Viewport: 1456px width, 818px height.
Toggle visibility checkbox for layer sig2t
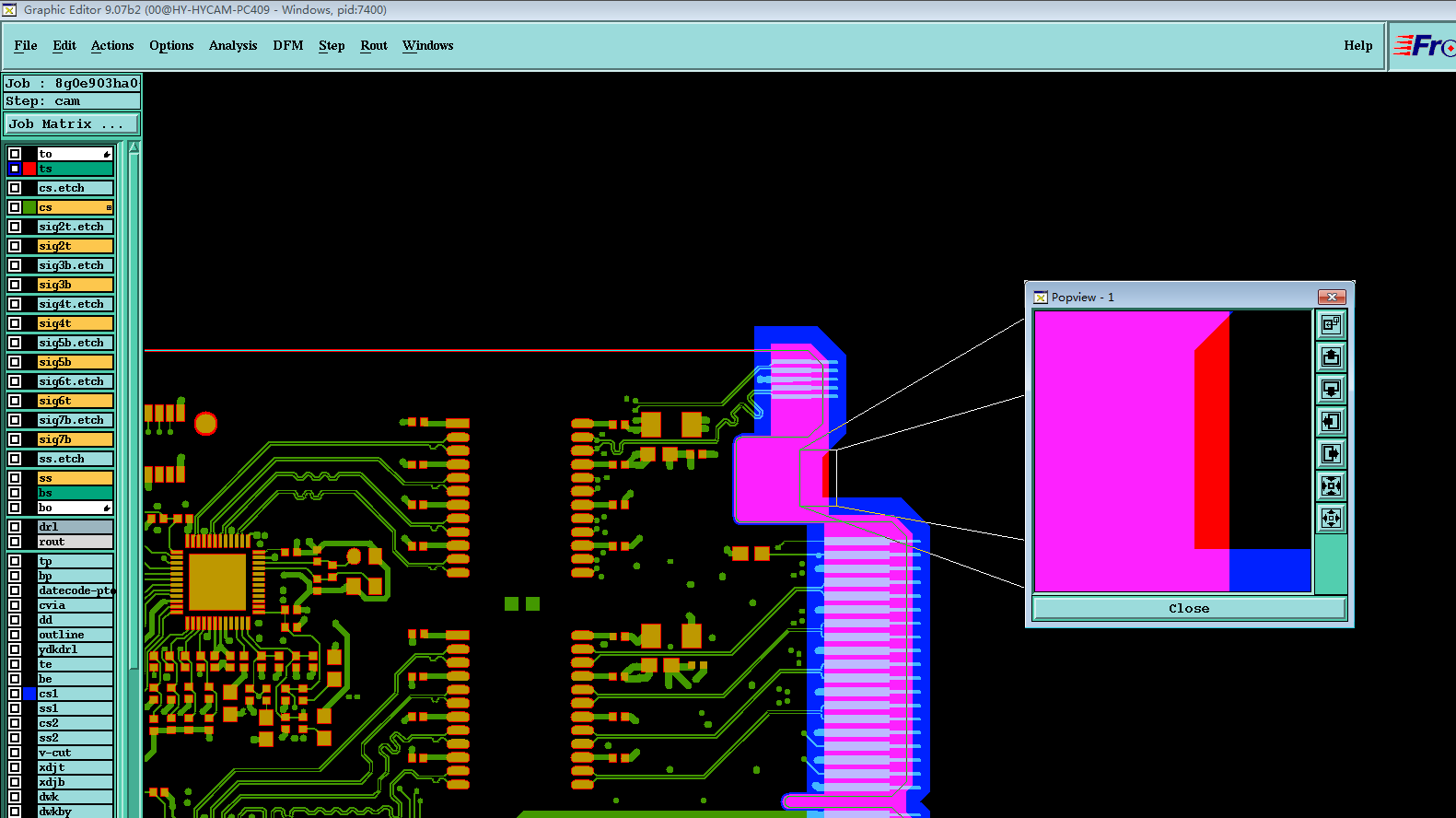pos(15,246)
